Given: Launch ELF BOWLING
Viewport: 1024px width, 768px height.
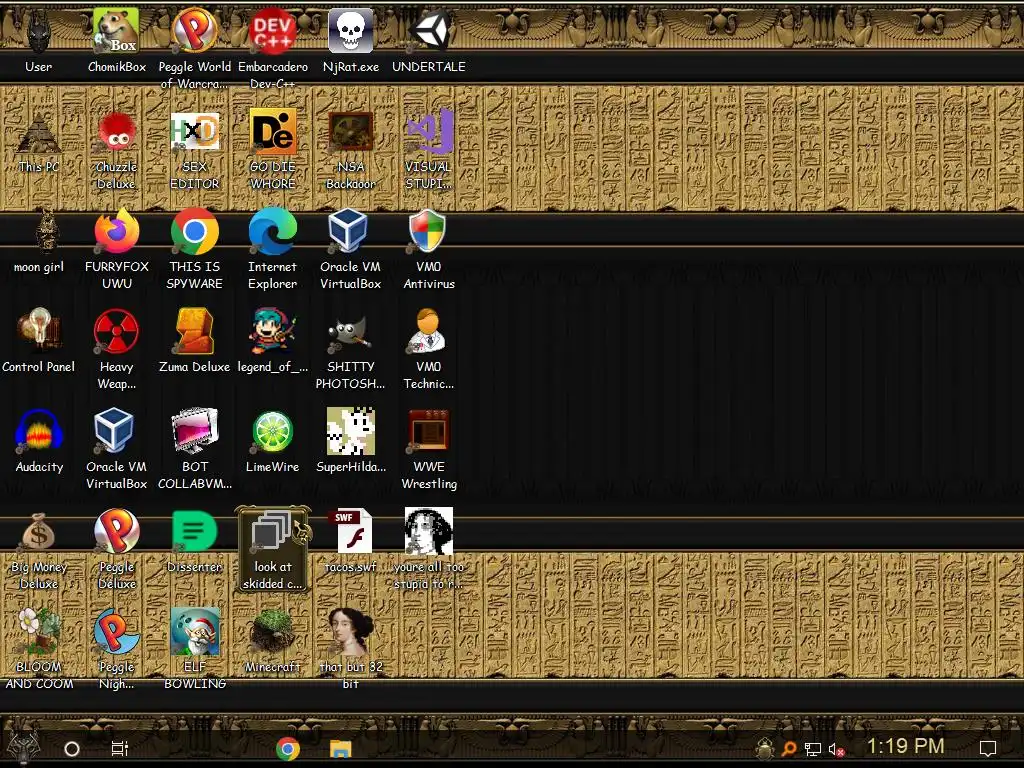Looking at the screenshot, I should [x=195, y=649].
